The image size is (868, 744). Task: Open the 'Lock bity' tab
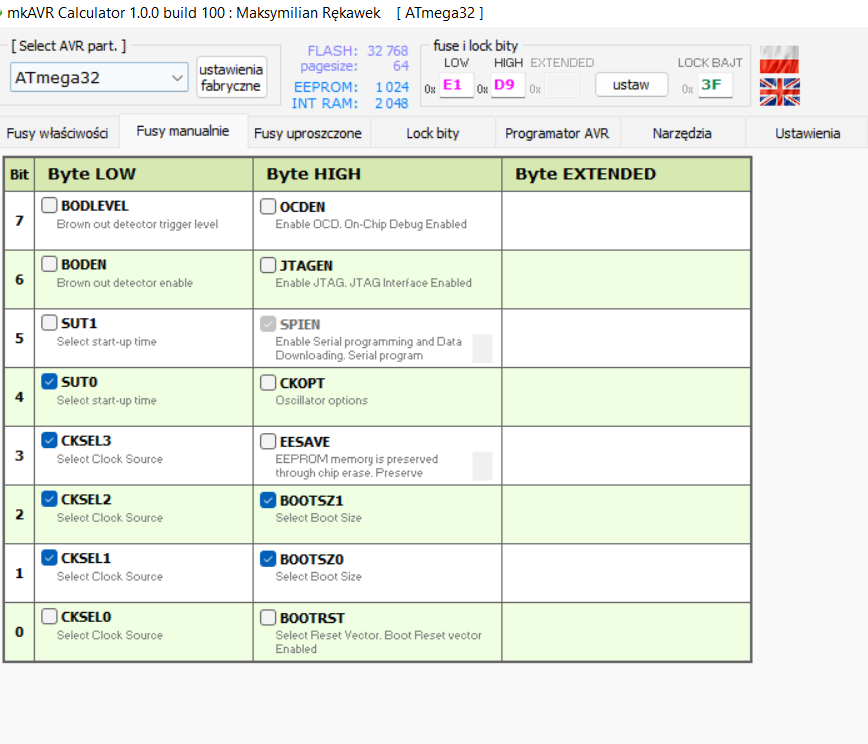click(433, 133)
